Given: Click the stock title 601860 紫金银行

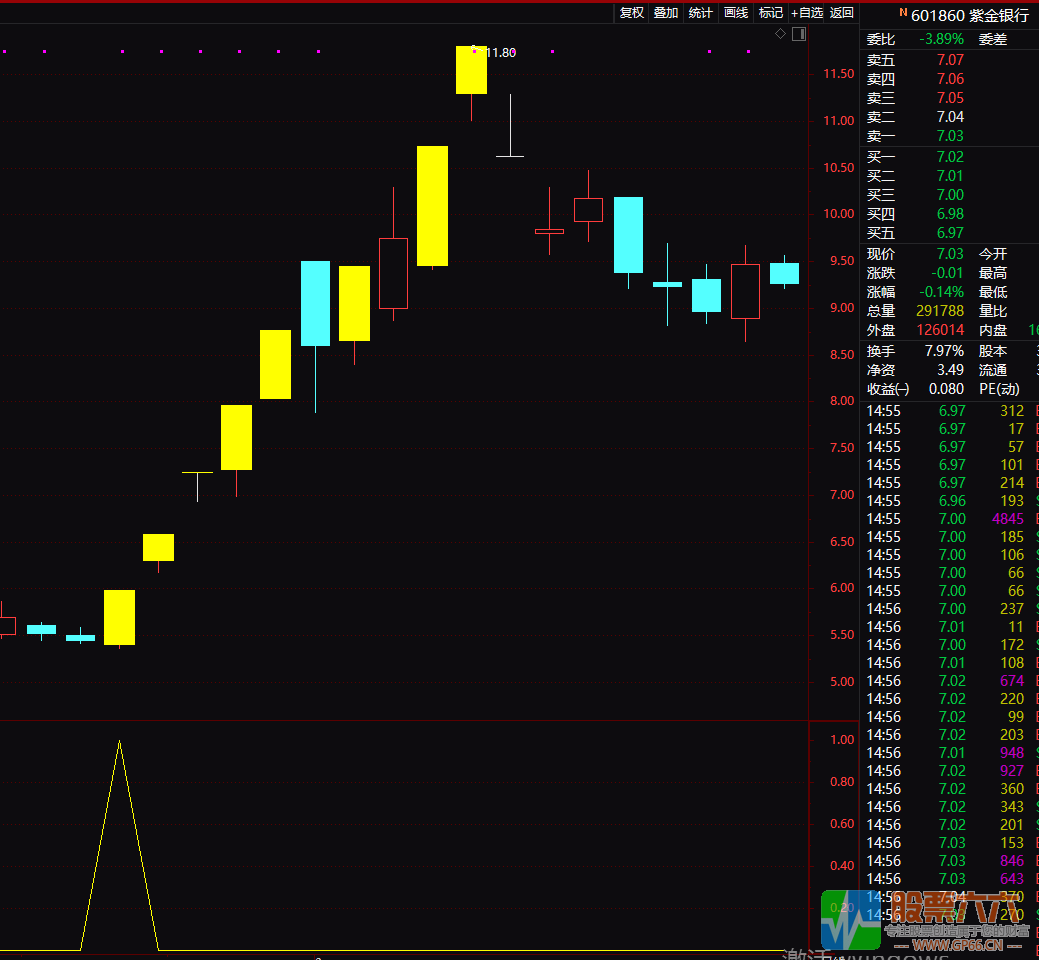Looking at the screenshot, I should click(x=969, y=16).
